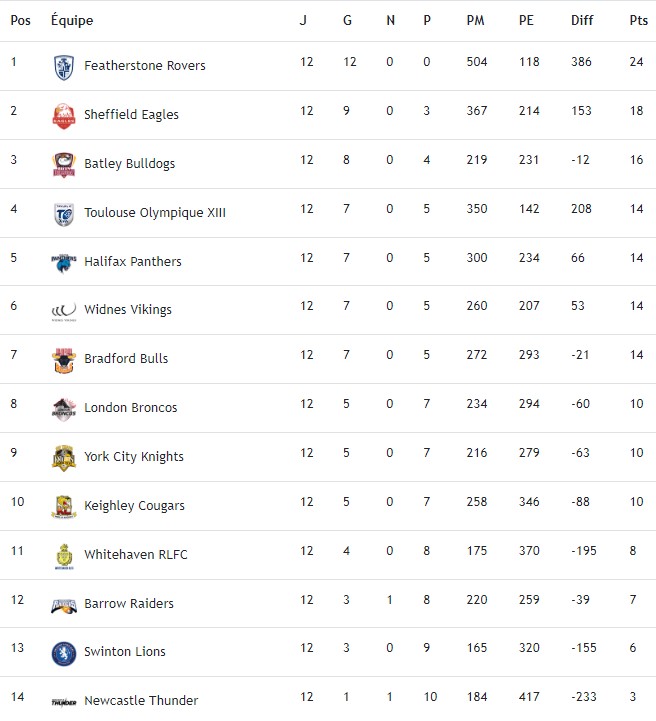
Task: Click the Halifax Panthers logo
Action: [64, 262]
